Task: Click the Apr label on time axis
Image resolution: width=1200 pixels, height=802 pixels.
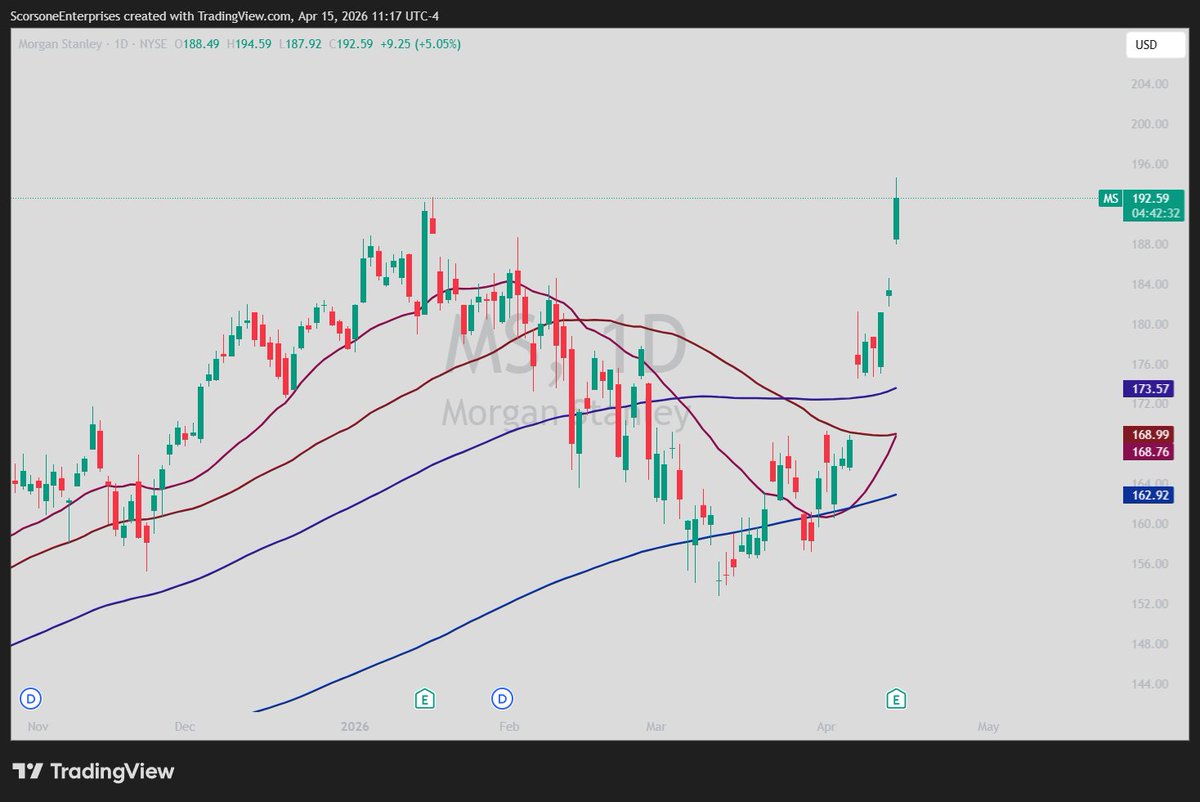Action: [826, 727]
